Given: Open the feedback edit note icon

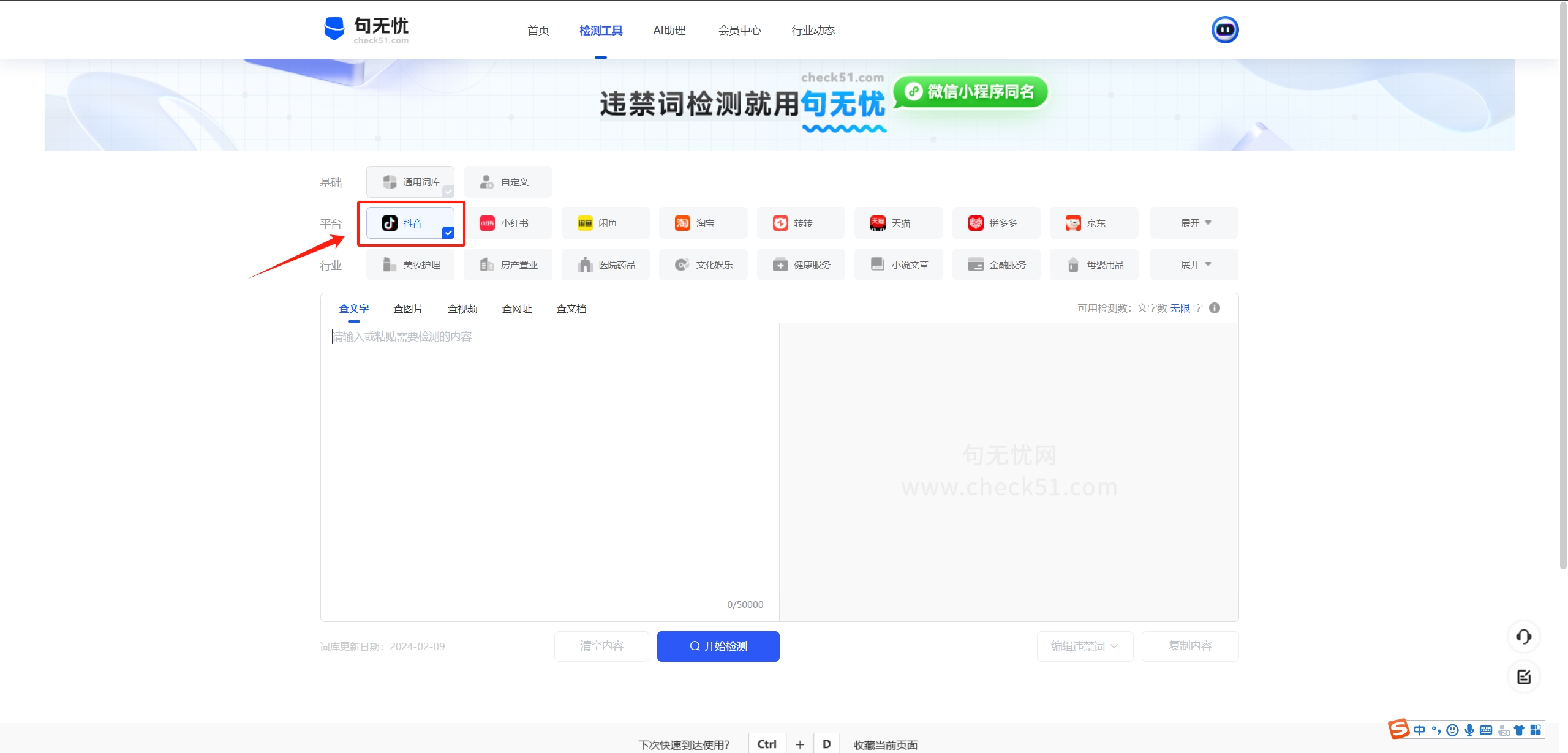Looking at the screenshot, I should point(1524,677).
